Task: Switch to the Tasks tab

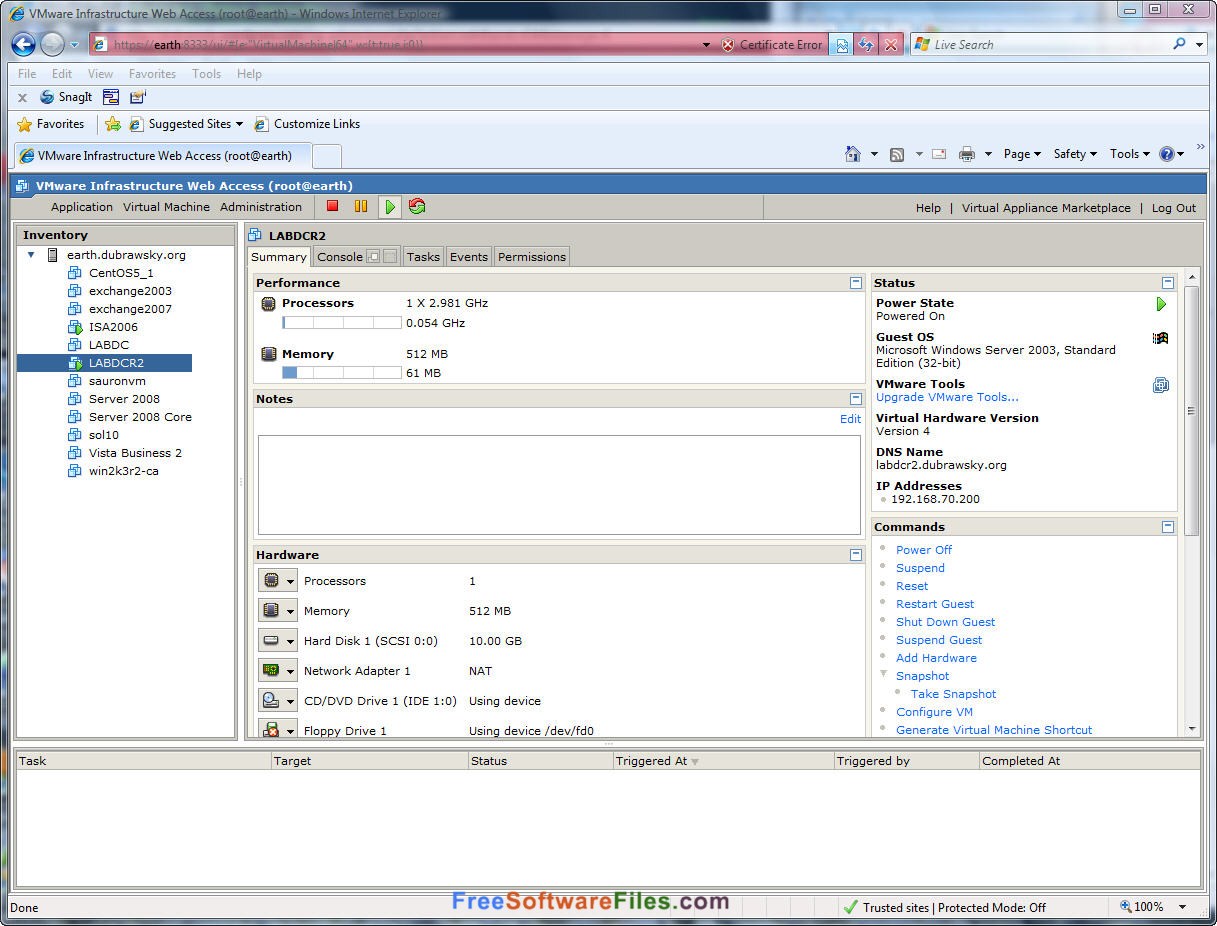Action: click(423, 257)
